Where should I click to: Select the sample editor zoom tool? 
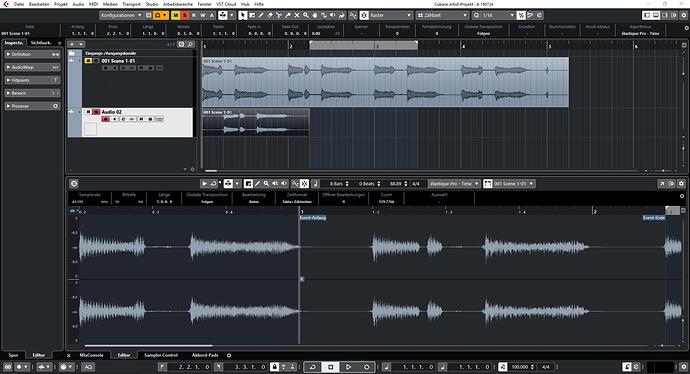(266, 183)
